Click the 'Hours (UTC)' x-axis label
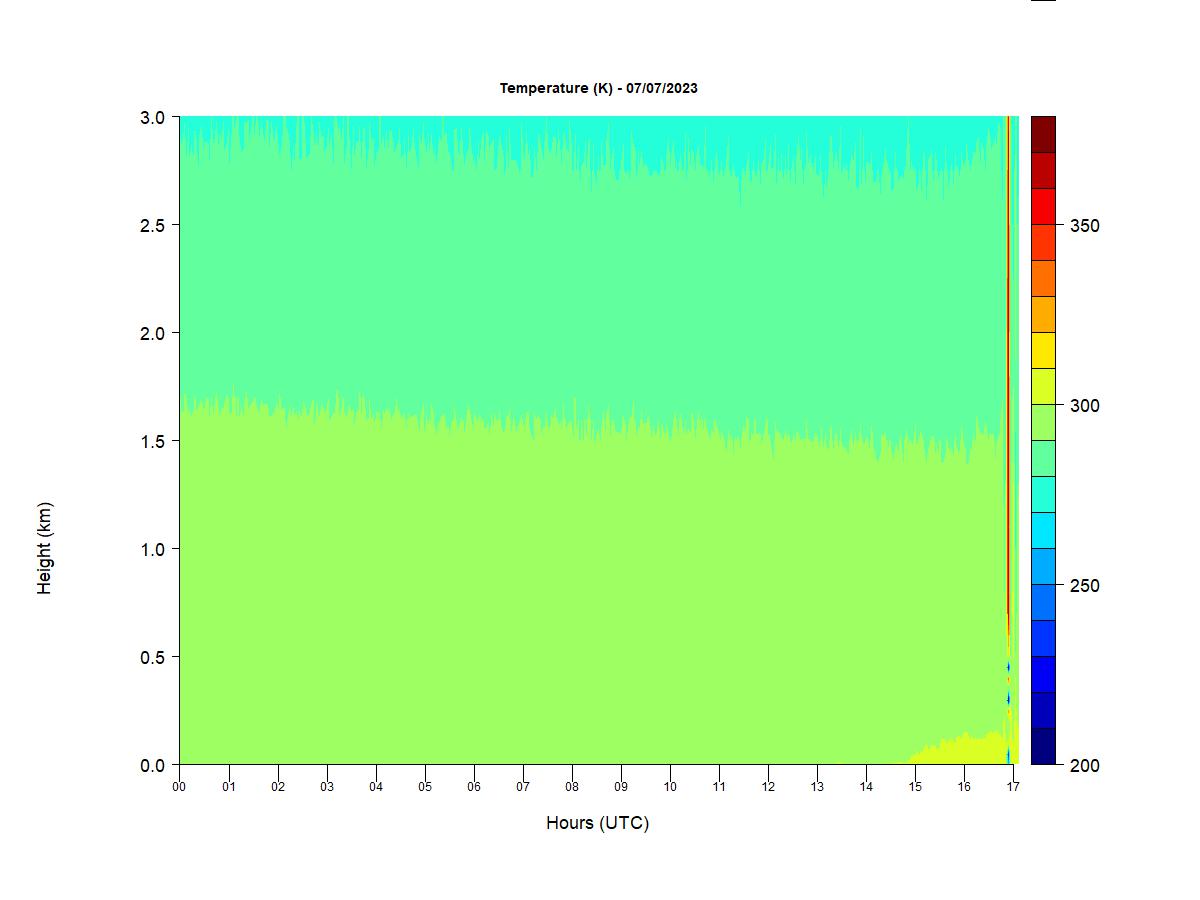This screenshot has height=900, width=1200. click(597, 823)
